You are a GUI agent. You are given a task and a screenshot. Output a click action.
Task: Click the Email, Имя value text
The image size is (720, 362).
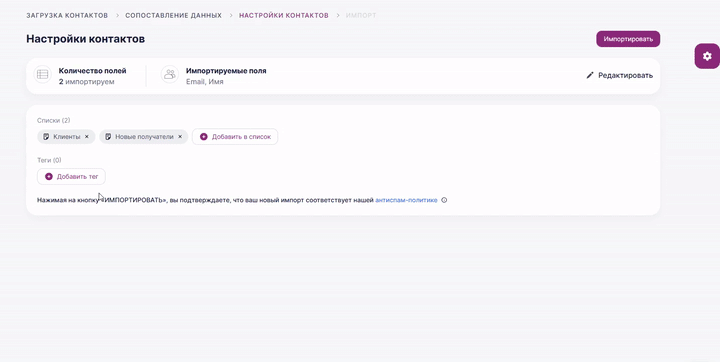pos(205,82)
